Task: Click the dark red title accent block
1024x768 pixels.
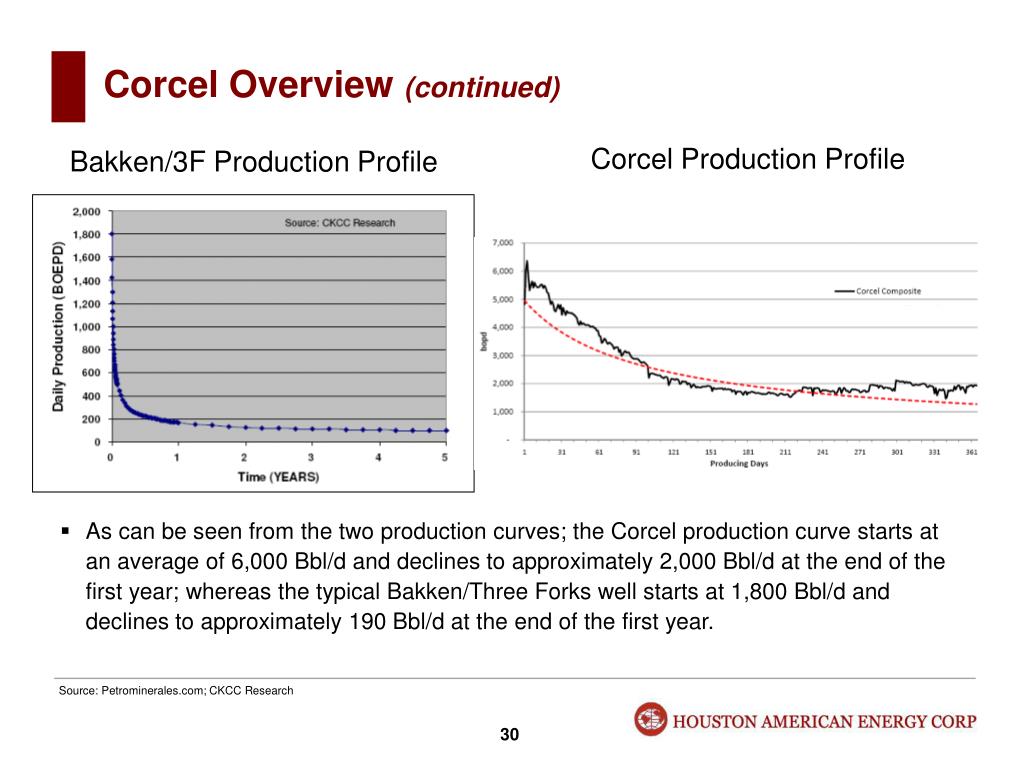Action: pos(68,86)
